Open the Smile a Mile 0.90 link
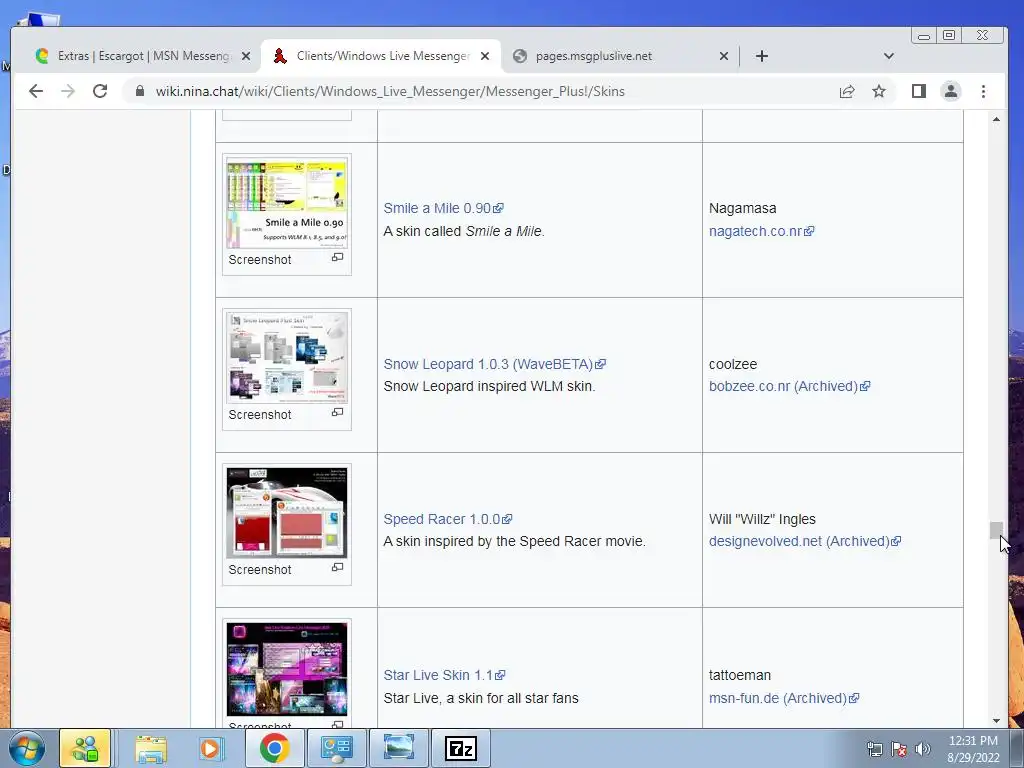Screen dimensions: 1024x768 coord(443,208)
